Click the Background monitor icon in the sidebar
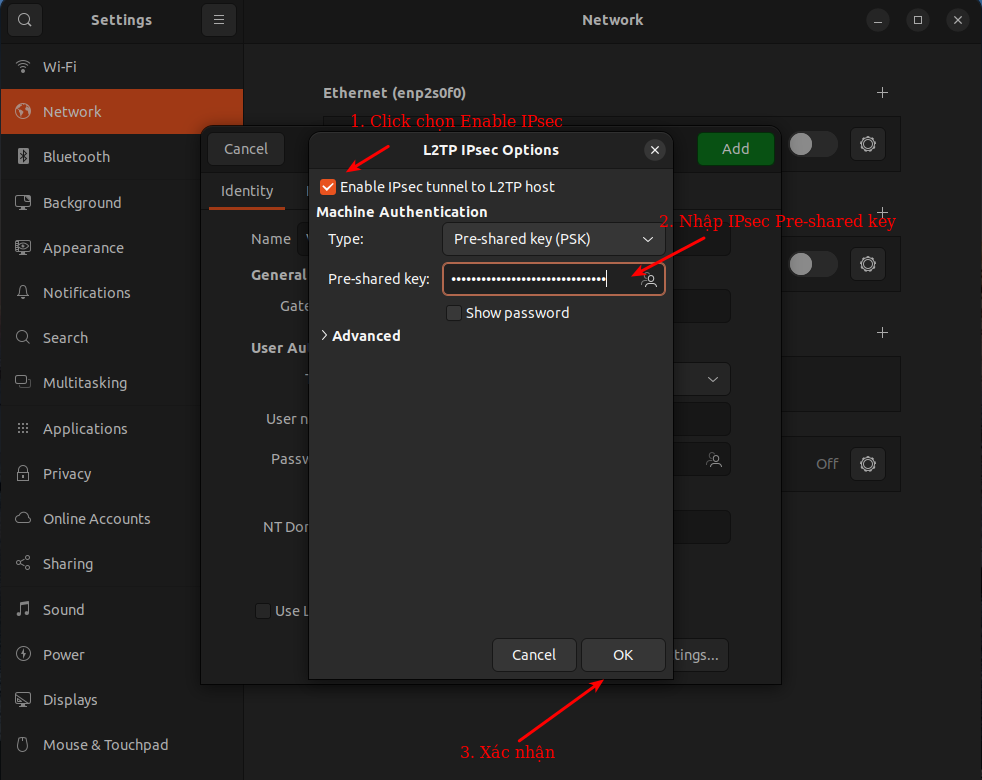 23,202
